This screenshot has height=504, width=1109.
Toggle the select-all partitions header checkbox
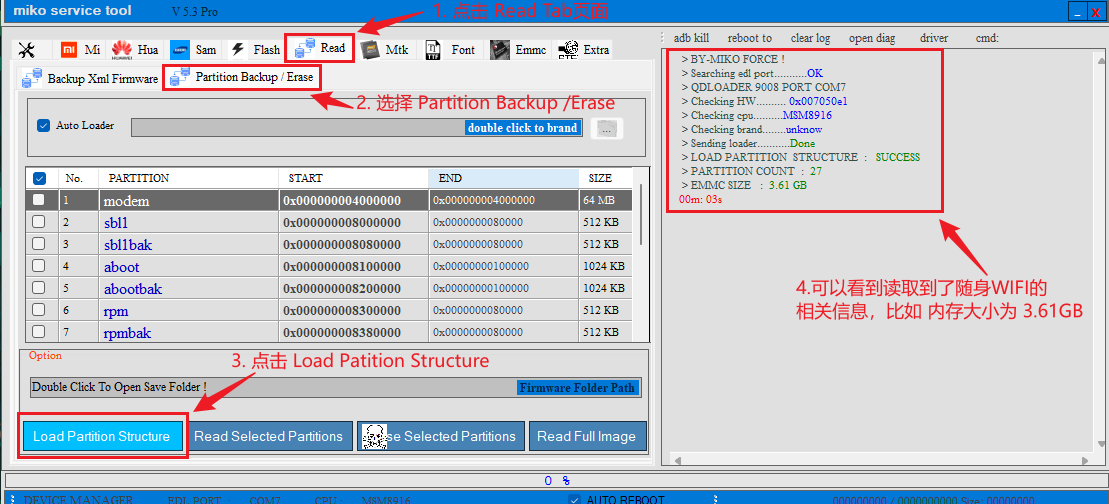[40, 178]
